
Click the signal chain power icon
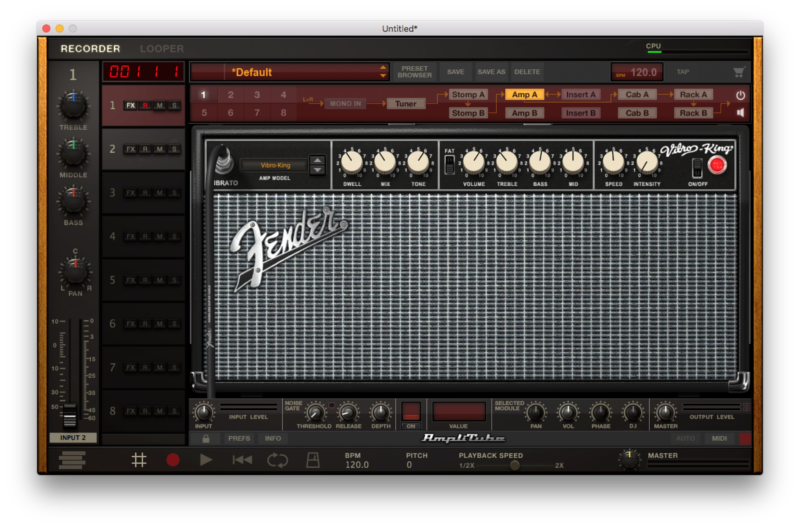coord(740,95)
